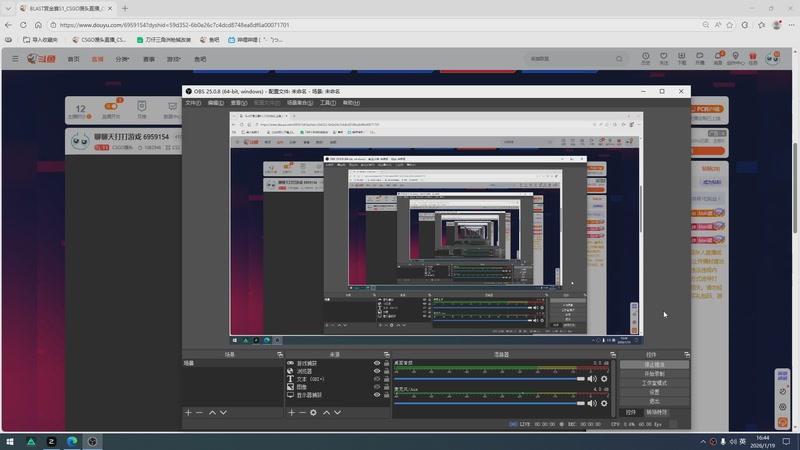Viewport: 800px width, 450px height.
Task: Move scene down with arrow icon
Action: (x=223, y=412)
